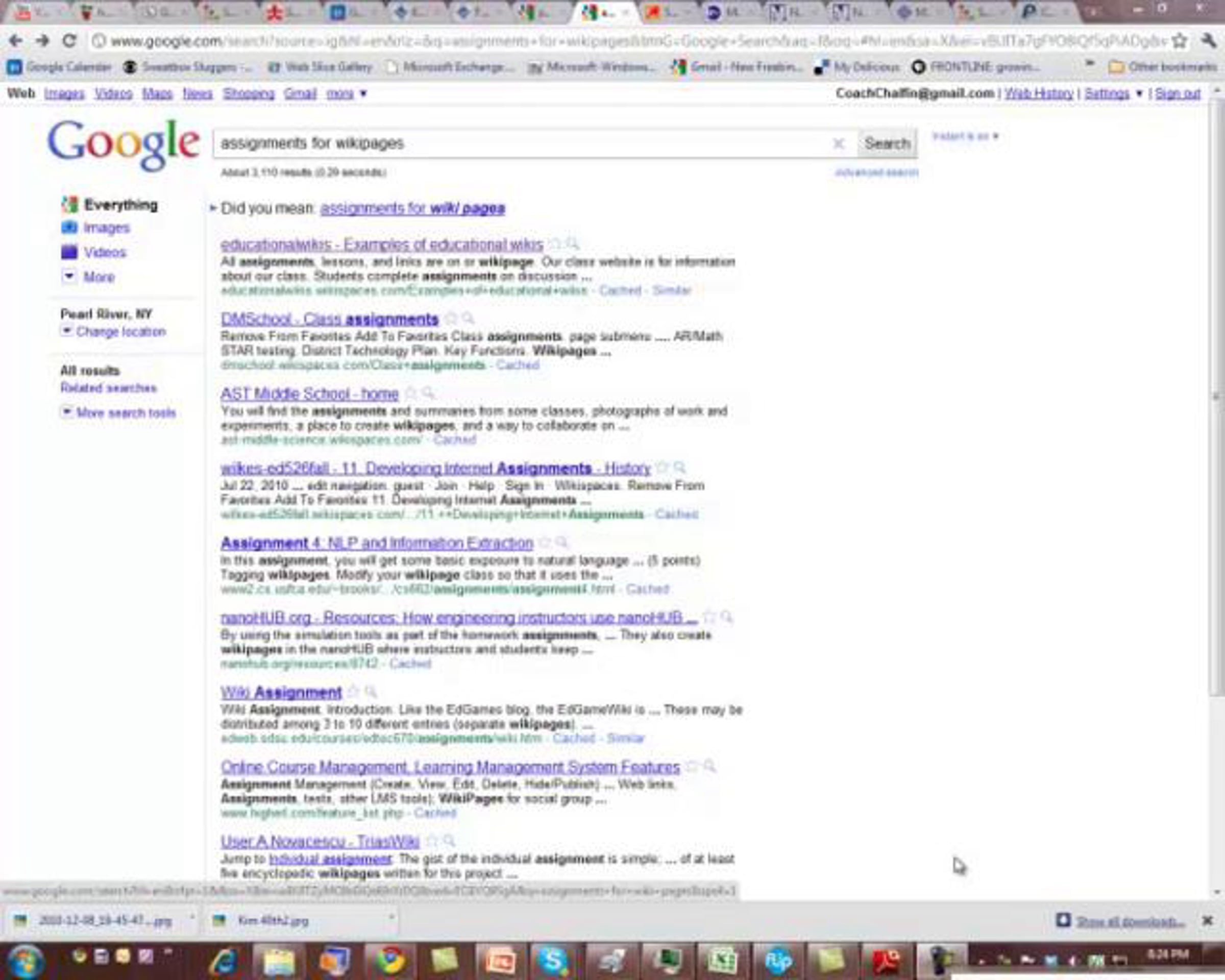Open the 'Instant is on' dropdown
Image resolution: width=1225 pixels, height=980 pixels.
(965, 136)
